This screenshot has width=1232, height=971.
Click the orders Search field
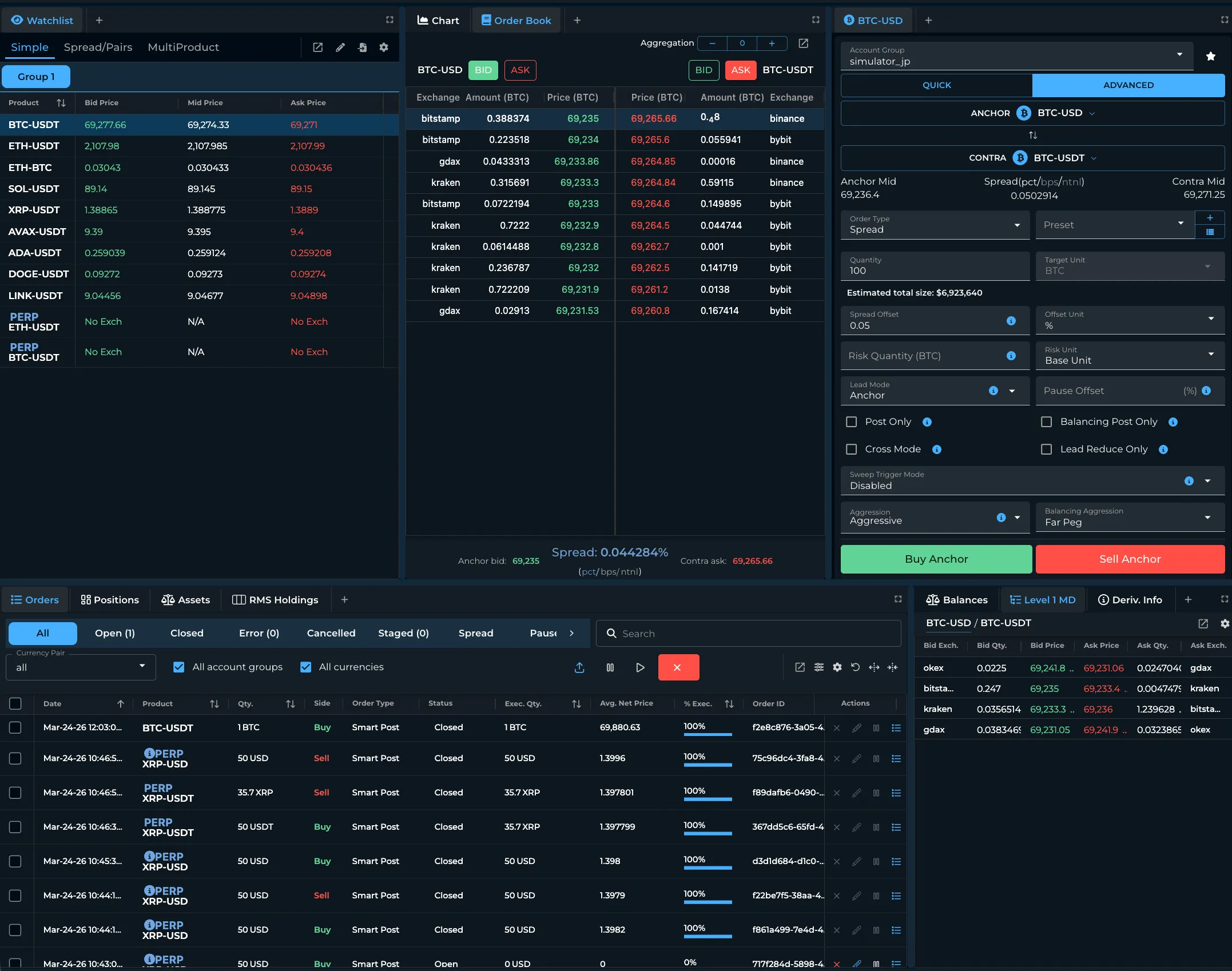(x=748, y=634)
